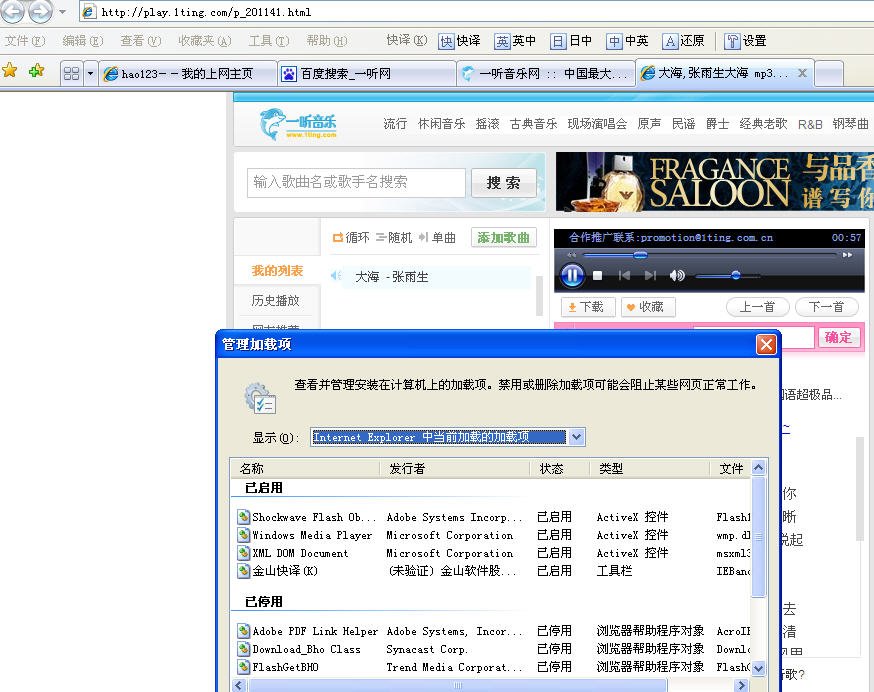Click 下载 to download the song
Viewport: 874px width, 692px height.
pos(588,307)
